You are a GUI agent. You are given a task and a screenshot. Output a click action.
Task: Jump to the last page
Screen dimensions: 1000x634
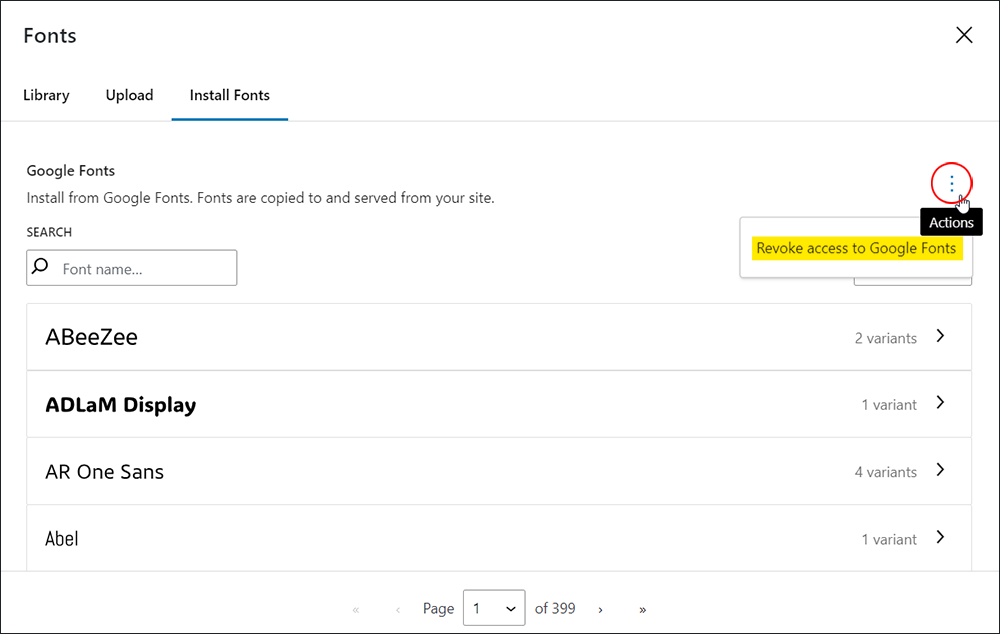click(x=642, y=610)
